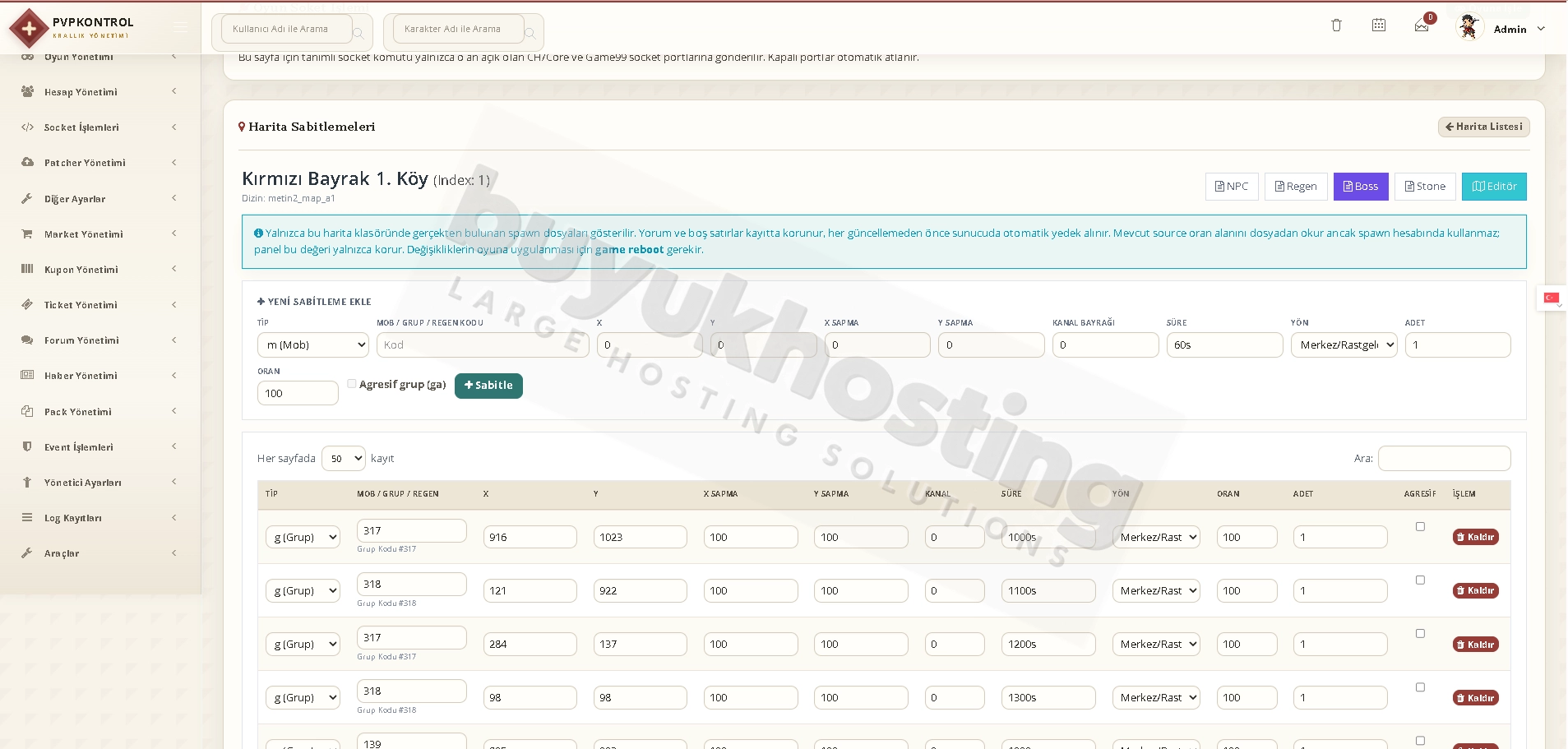This screenshot has height=749, width=1568.
Task: Open the Yön dropdown in the 1100s row
Action: point(1156,590)
